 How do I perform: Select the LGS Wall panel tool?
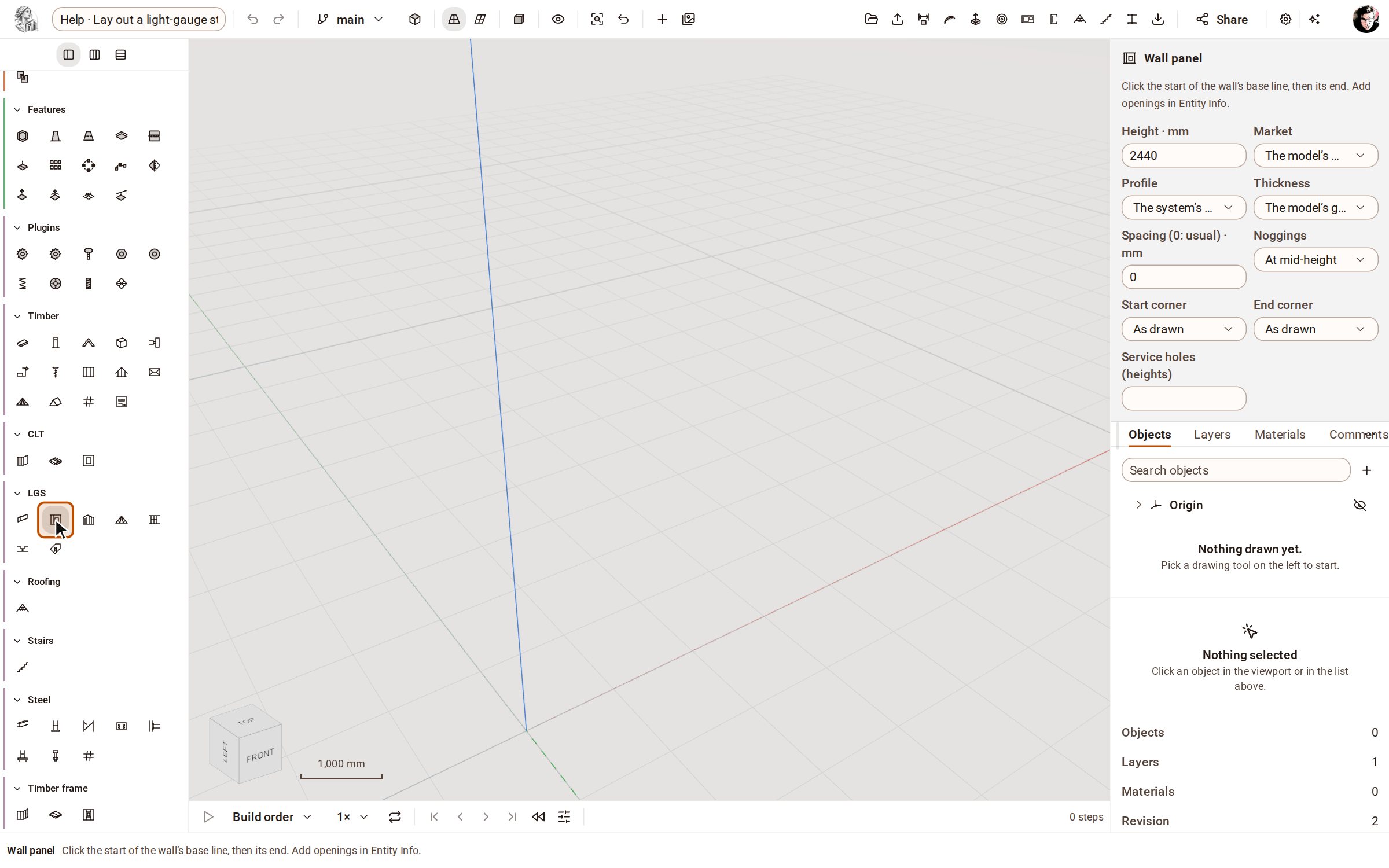[x=56, y=520]
